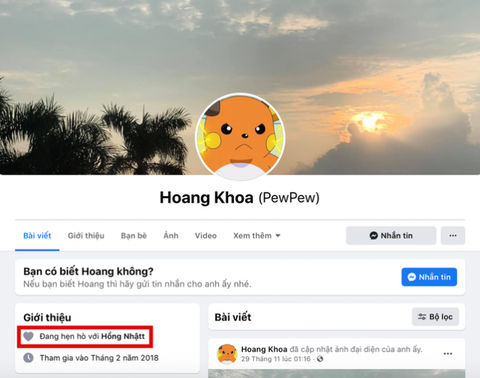The width and height of the screenshot is (480, 378).
Task: Go to the Video tab
Action: pos(206,236)
